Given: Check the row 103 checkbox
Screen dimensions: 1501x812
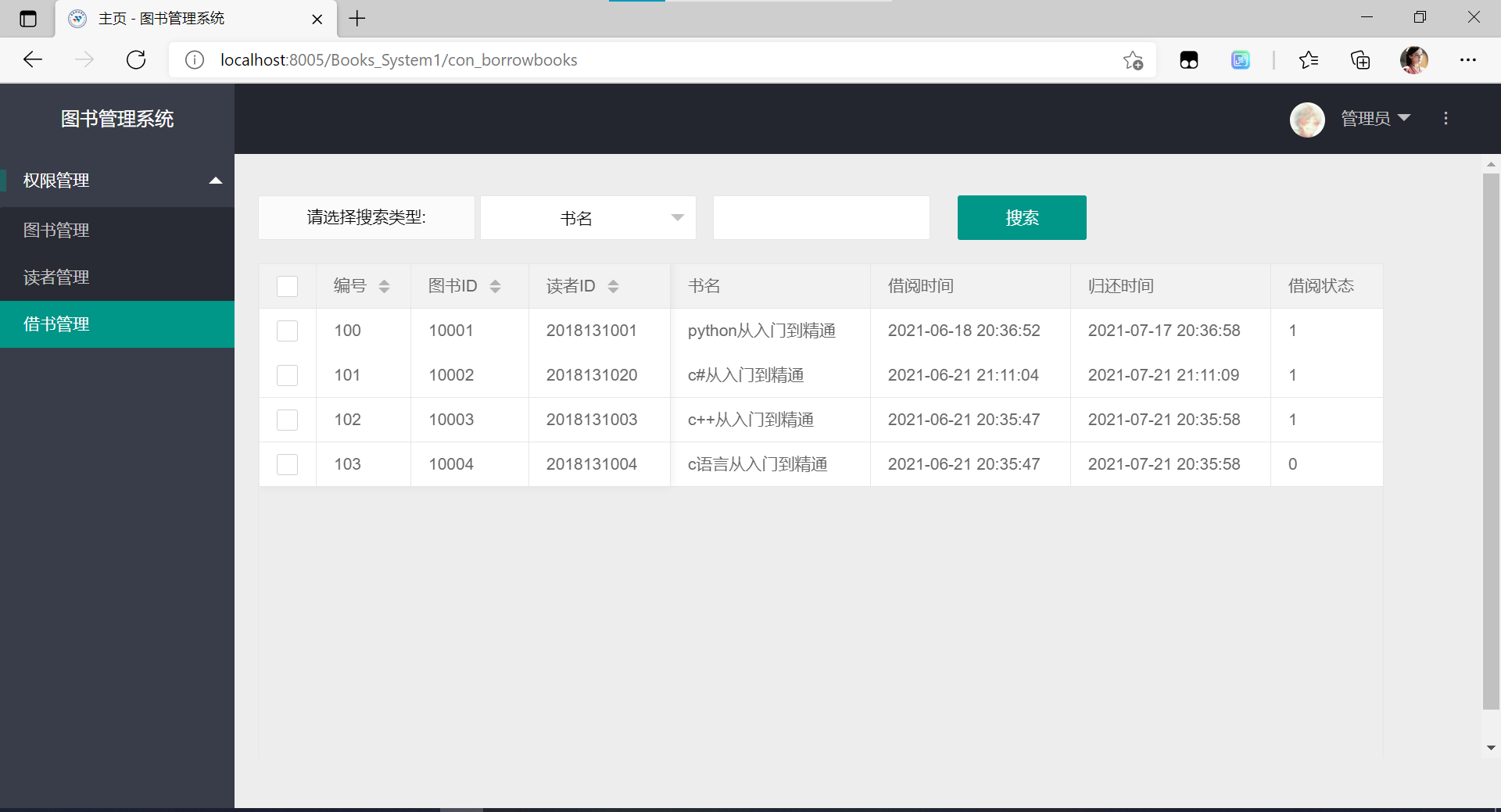Looking at the screenshot, I should click(288, 464).
